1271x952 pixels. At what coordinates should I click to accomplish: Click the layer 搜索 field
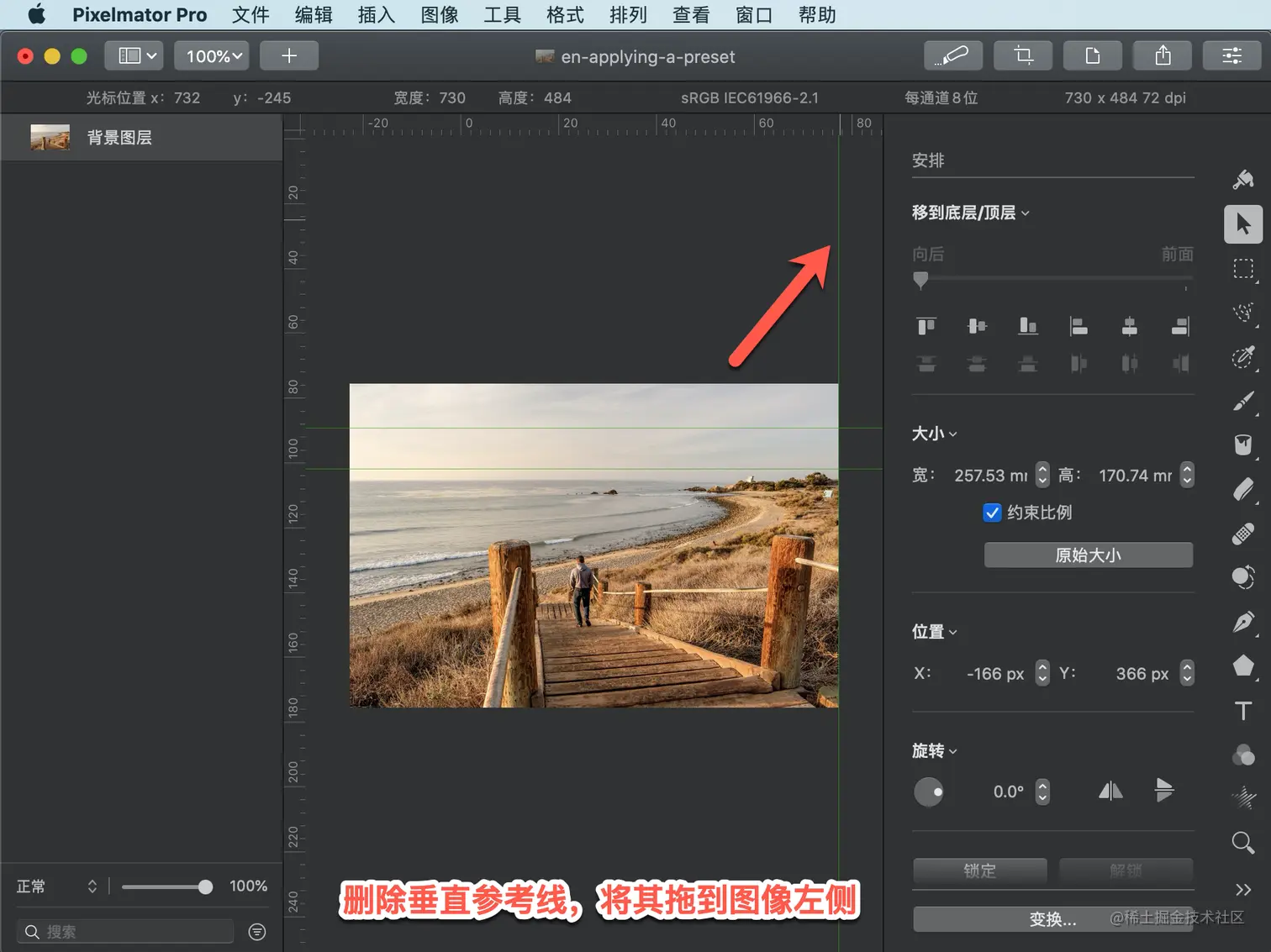[x=125, y=932]
